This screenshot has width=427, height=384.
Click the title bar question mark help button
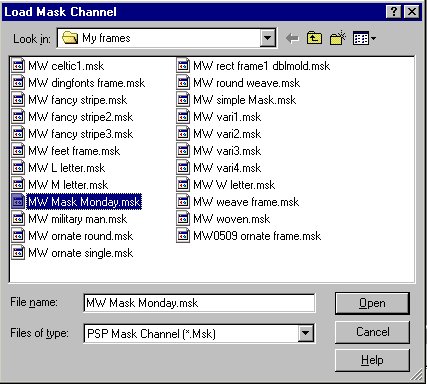[393, 12]
